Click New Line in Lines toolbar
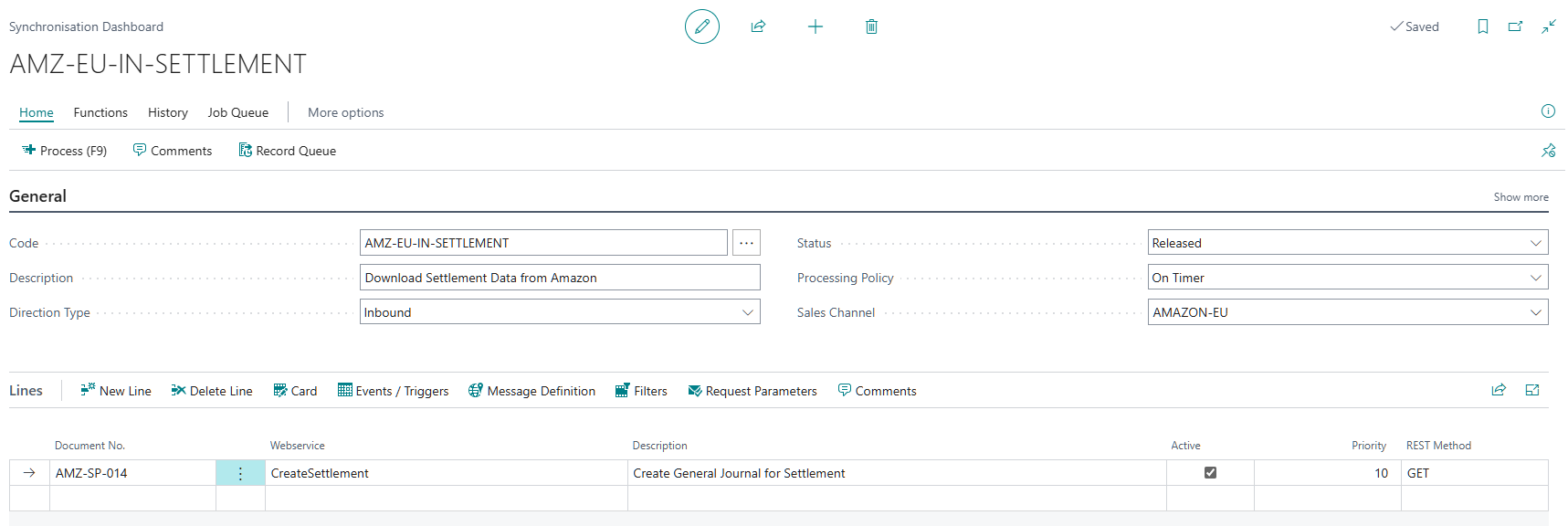 point(116,391)
